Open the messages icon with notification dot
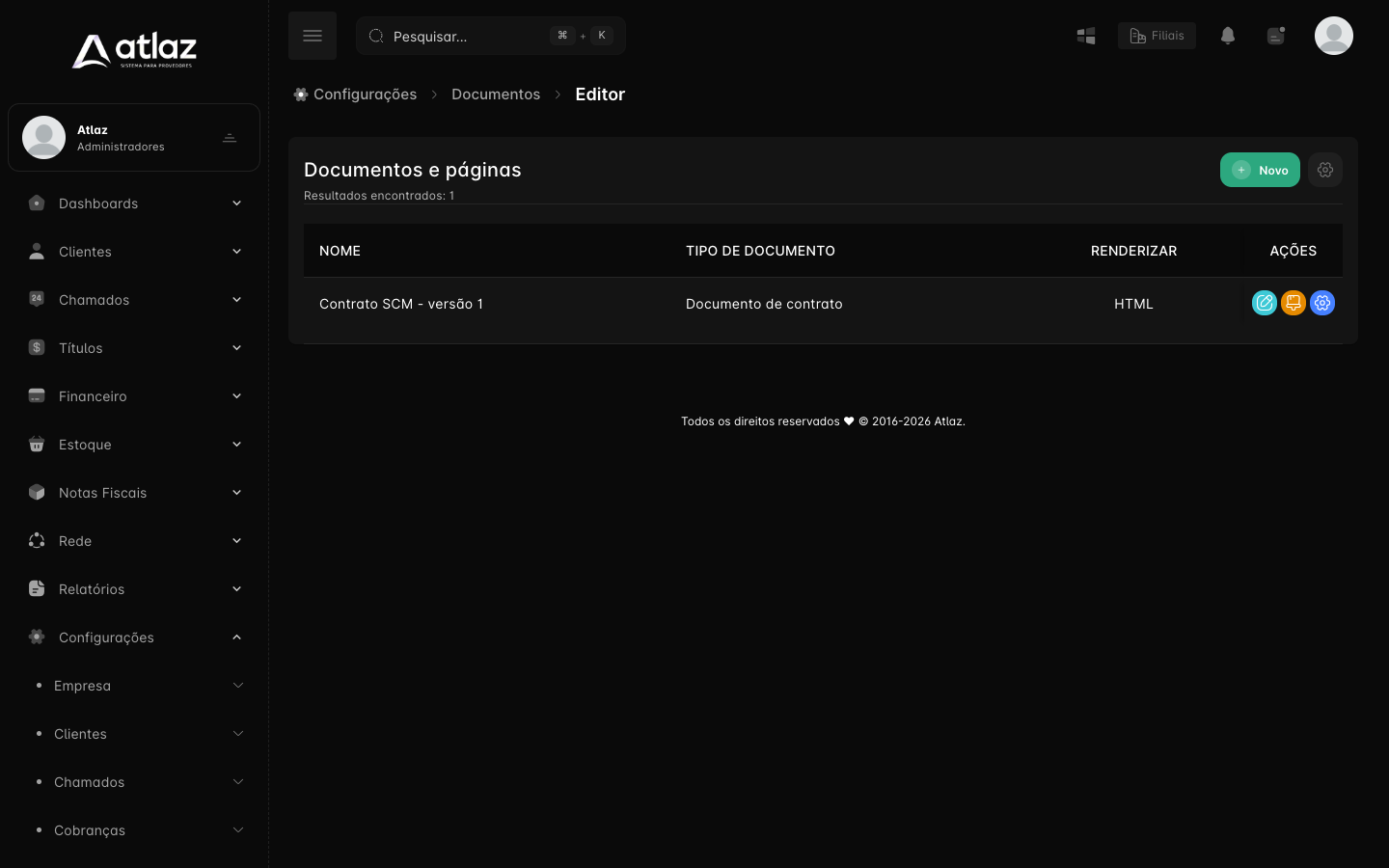 (1276, 36)
